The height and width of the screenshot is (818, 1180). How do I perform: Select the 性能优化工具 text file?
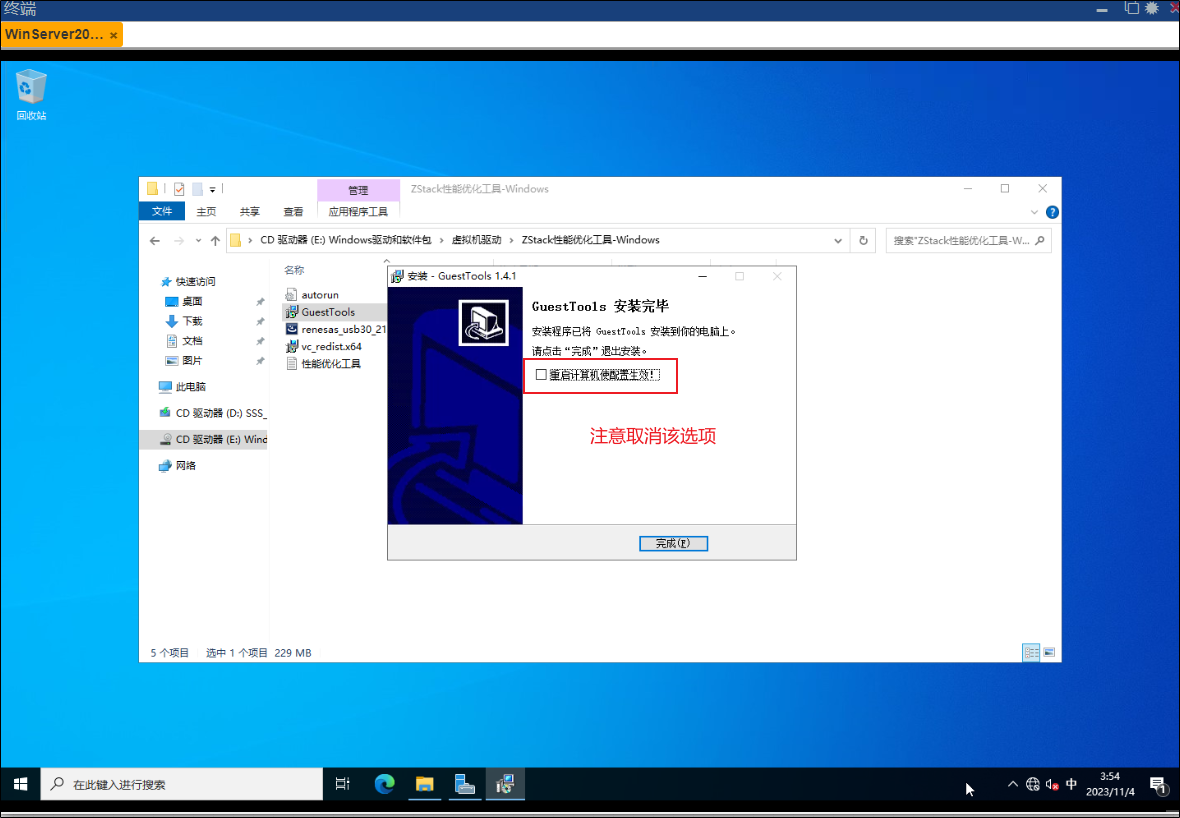tap(324, 363)
